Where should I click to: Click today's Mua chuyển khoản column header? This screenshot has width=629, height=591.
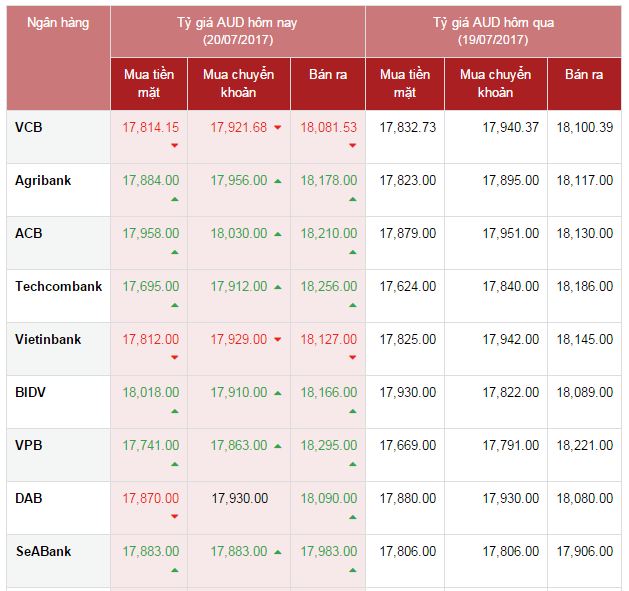(239, 83)
